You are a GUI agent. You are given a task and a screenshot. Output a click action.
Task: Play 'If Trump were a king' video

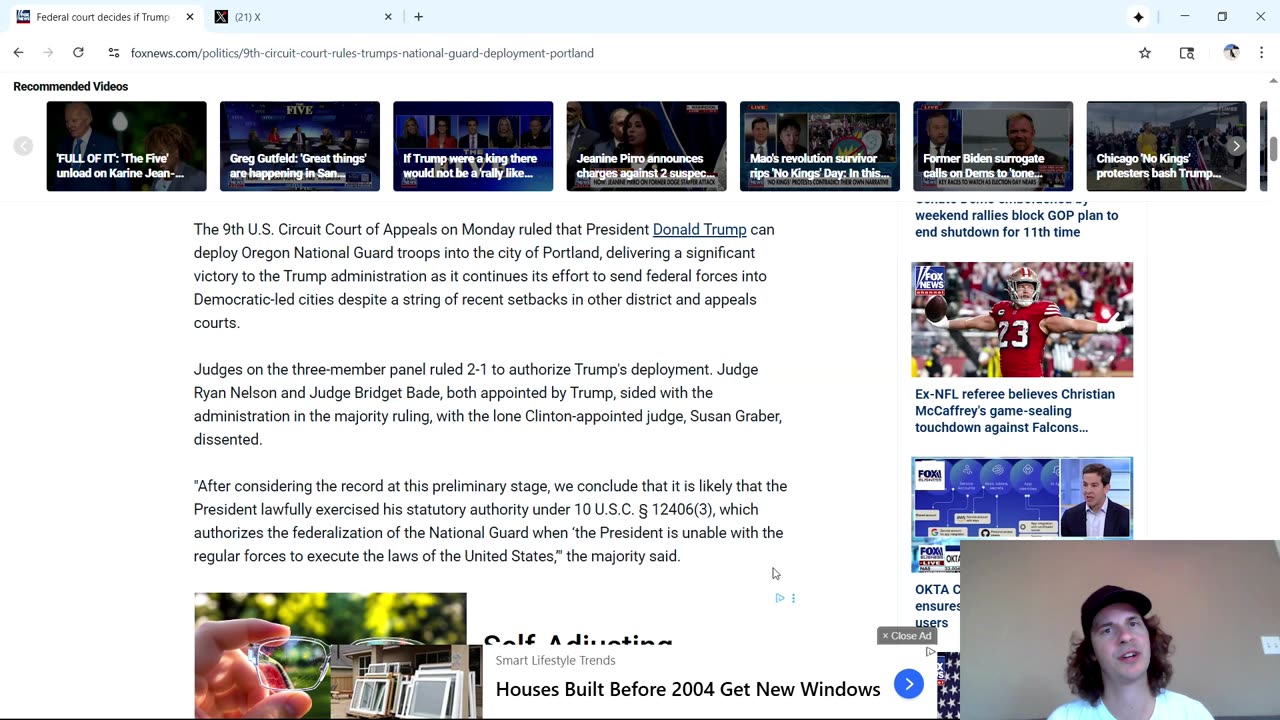473,146
